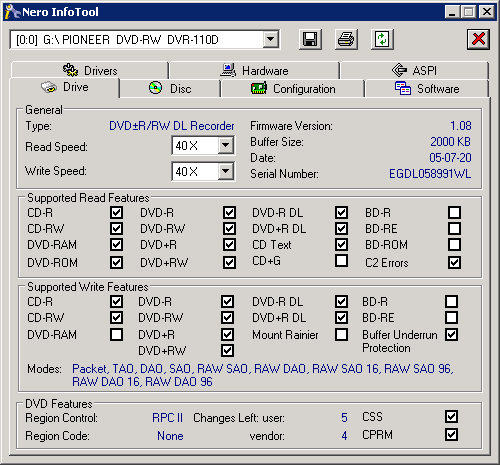
Task: Expand the Write Speed dropdown
Action: click(226, 171)
